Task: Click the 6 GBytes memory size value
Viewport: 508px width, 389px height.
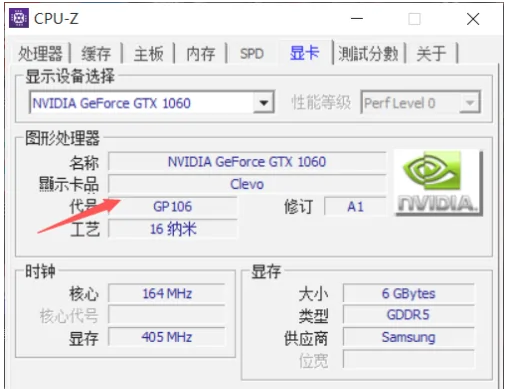Action: click(x=409, y=294)
